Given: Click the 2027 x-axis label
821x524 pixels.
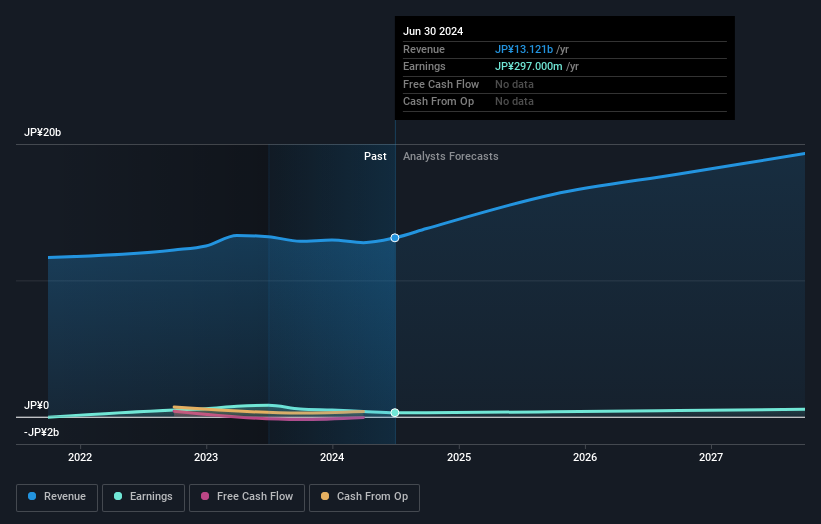Looking at the screenshot, I should click(x=711, y=458).
